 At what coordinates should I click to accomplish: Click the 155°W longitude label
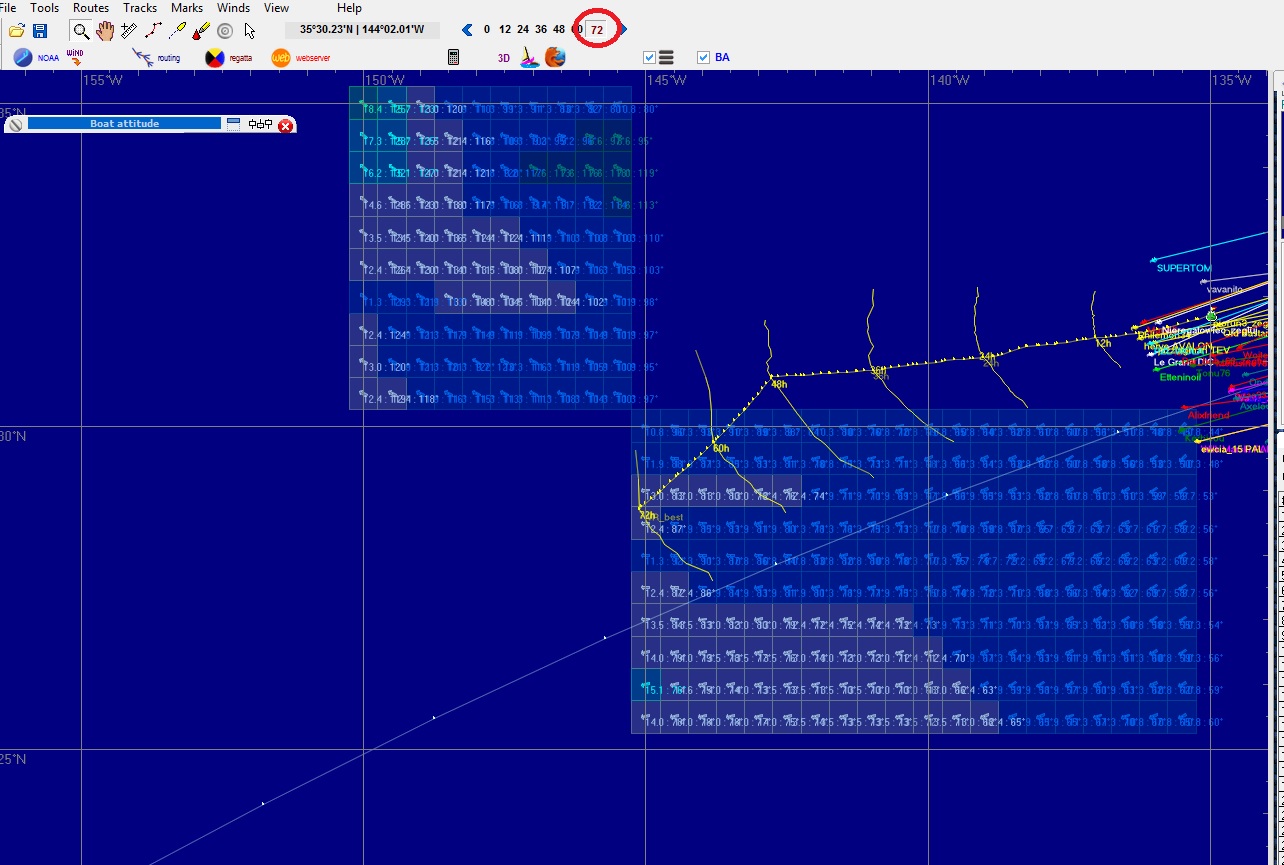(102, 80)
